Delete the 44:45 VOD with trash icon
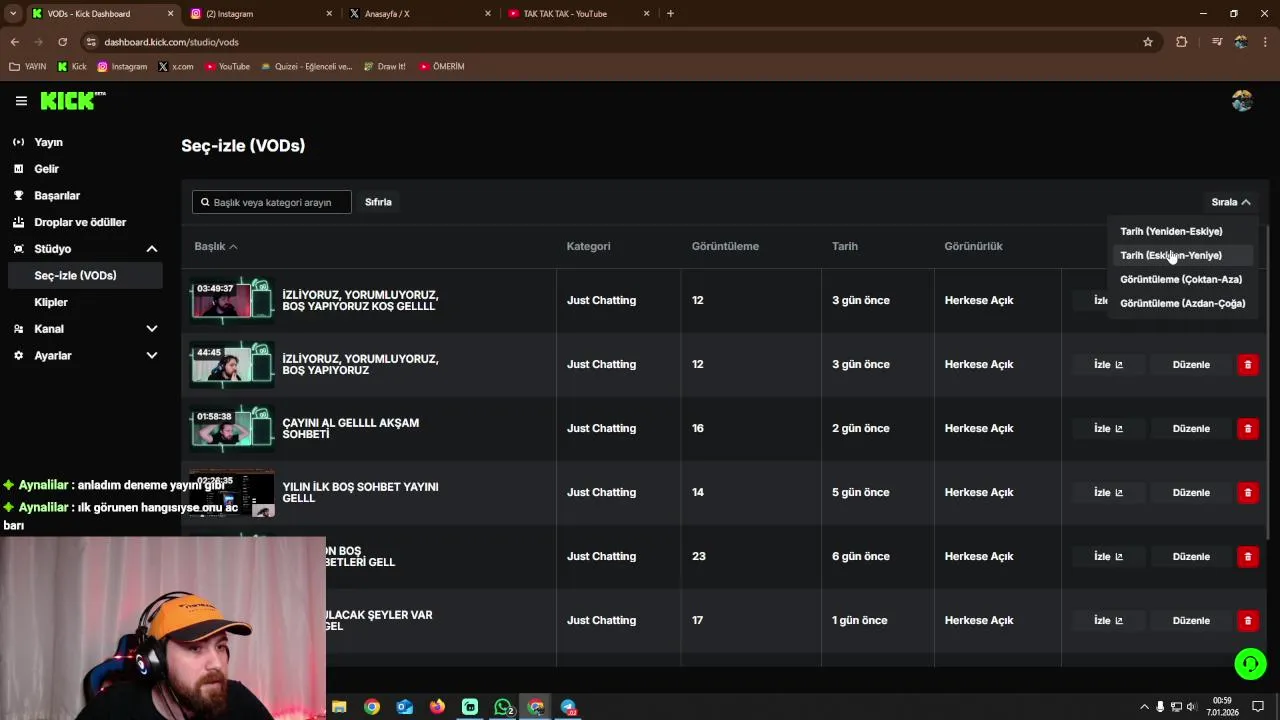The height and width of the screenshot is (720, 1280). click(1247, 364)
